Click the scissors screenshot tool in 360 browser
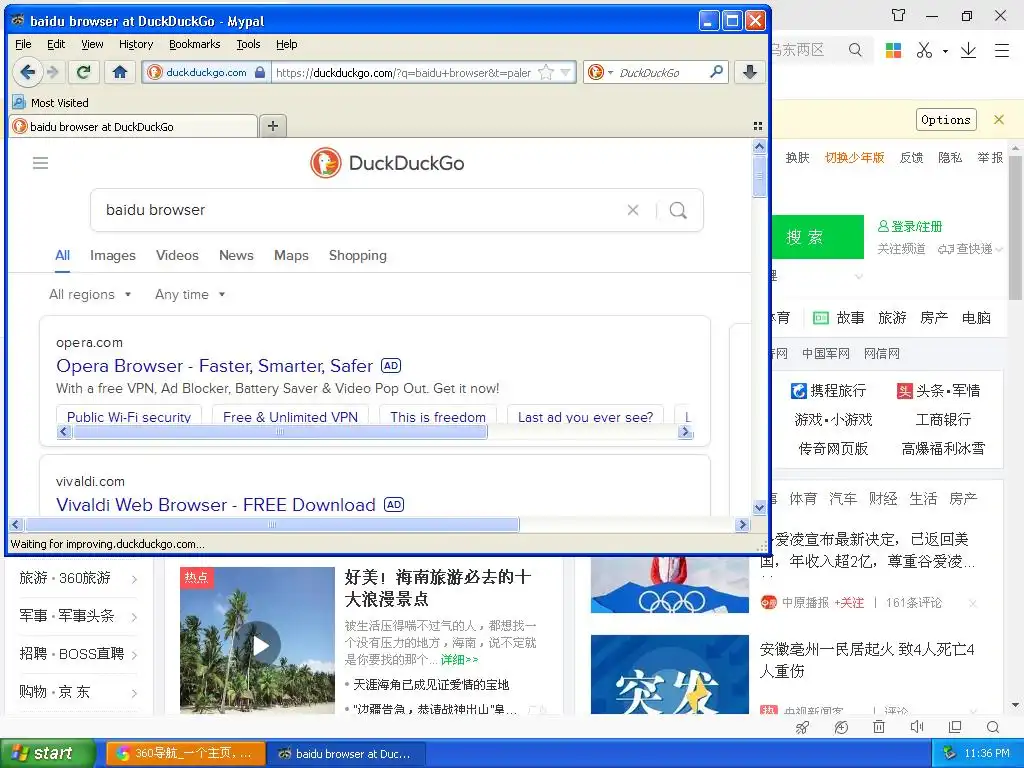The width and height of the screenshot is (1024, 768). click(924, 50)
